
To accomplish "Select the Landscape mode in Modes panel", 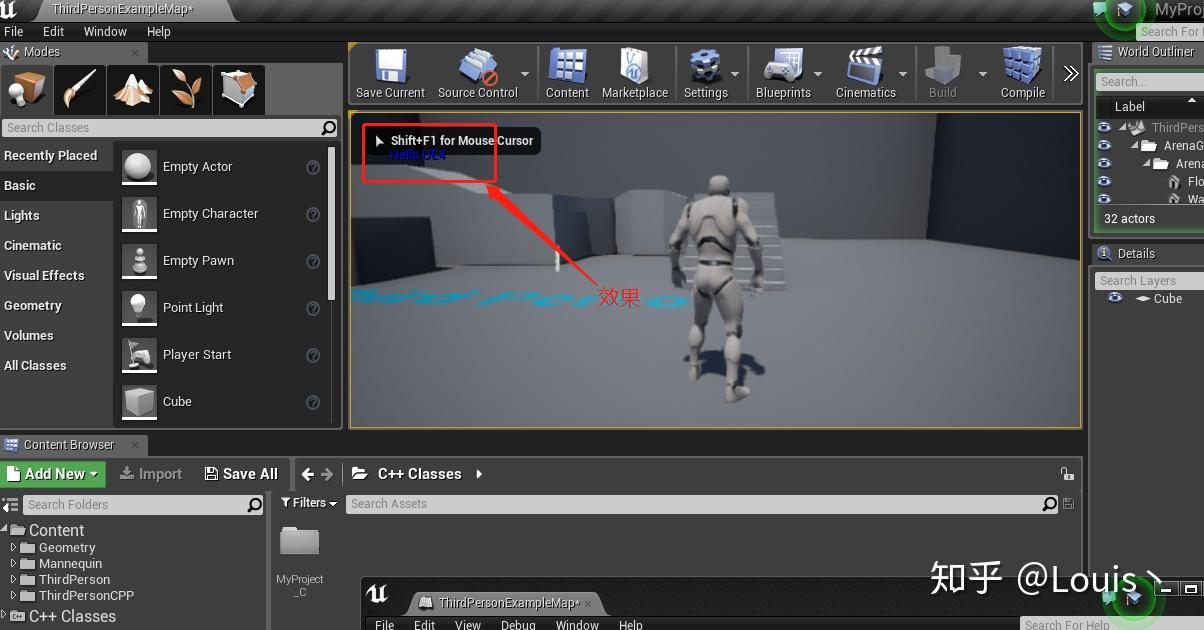I will (133, 89).
